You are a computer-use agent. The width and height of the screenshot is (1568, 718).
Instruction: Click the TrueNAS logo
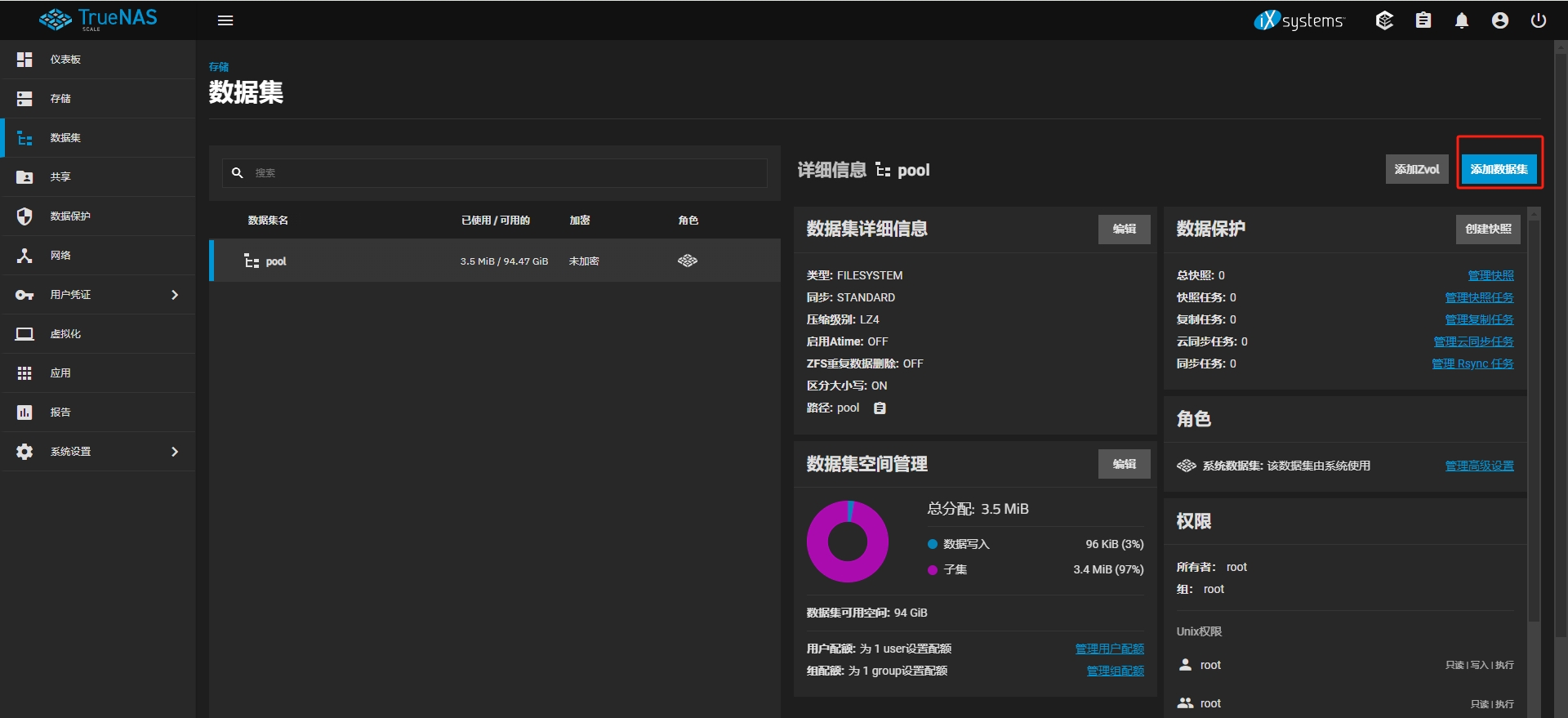(98, 20)
